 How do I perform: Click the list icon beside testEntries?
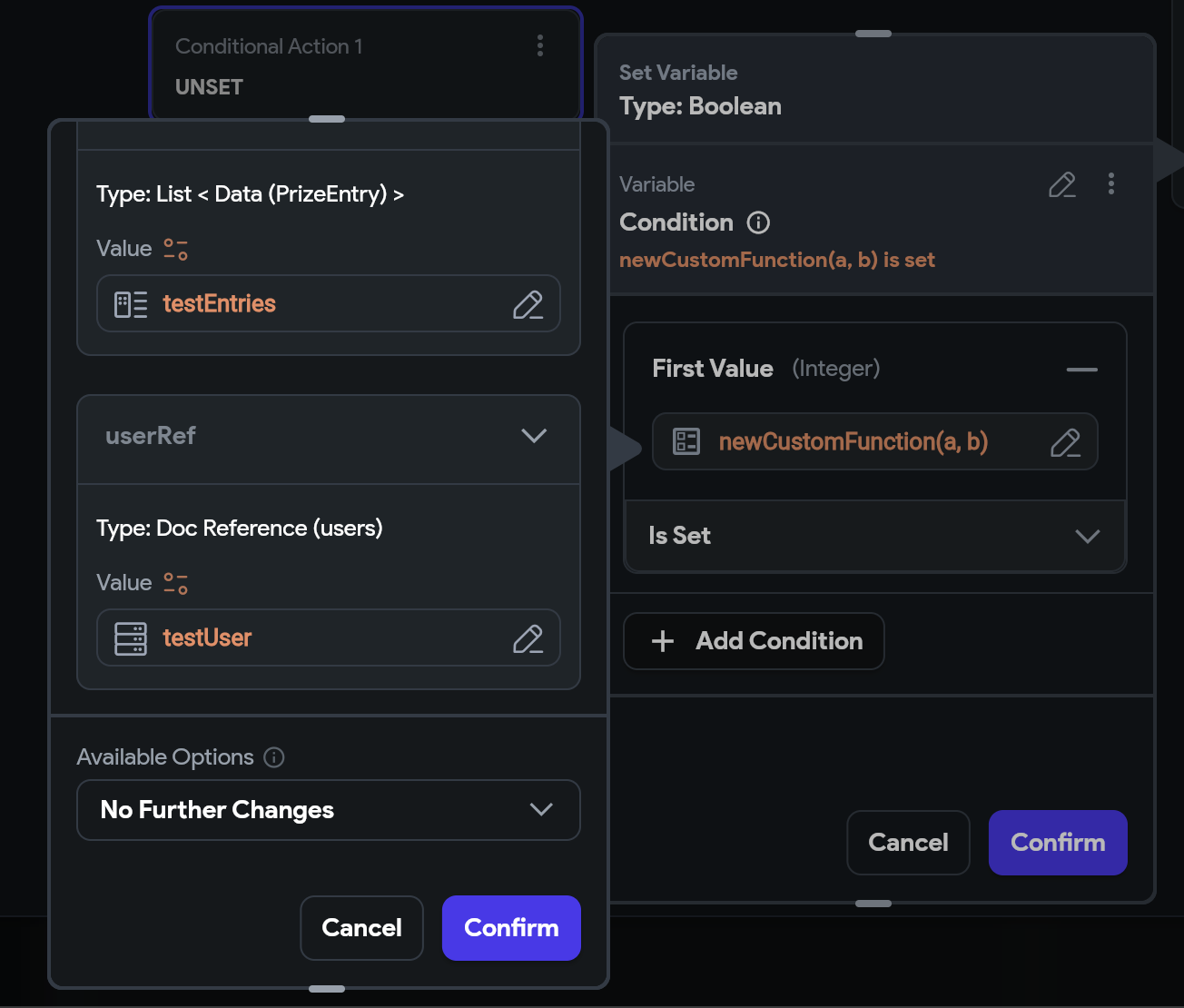pos(131,304)
